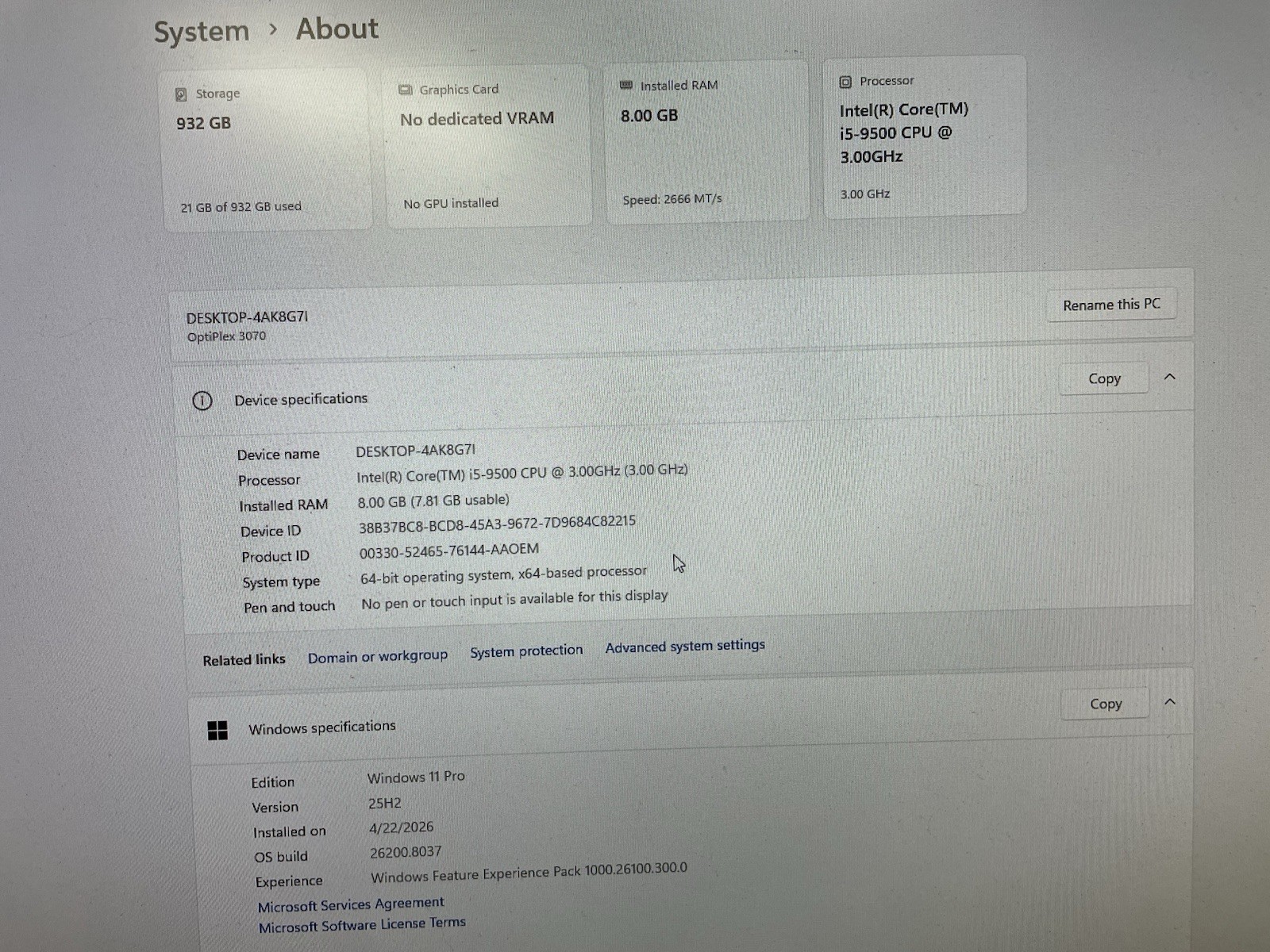Viewport: 1270px width, 952px height.
Task: Copy the Device specifications
Action: 1104,378
